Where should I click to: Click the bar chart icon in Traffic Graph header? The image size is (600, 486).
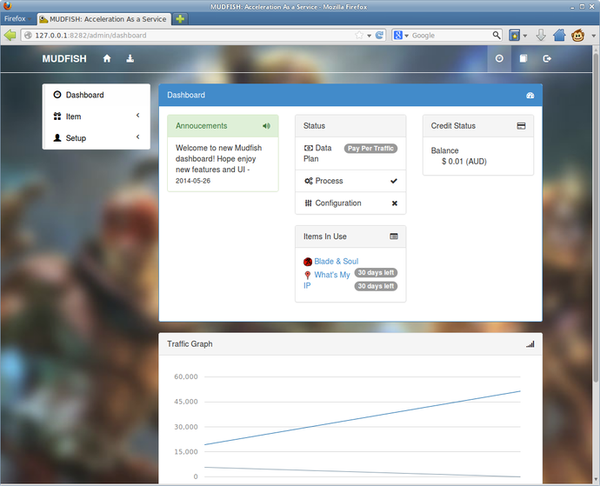530,344
